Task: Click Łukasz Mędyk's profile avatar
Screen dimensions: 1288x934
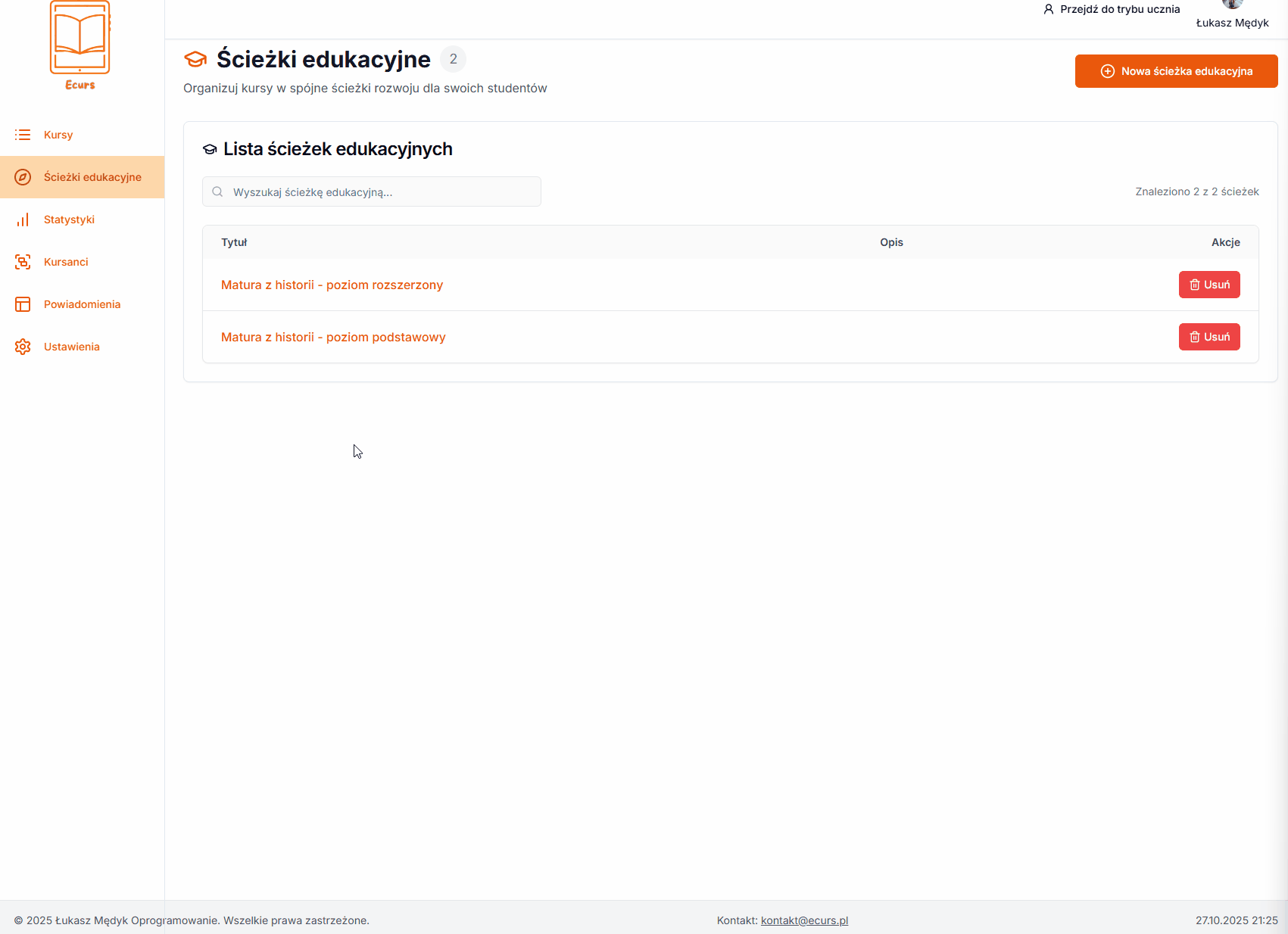Action: 1232,5
